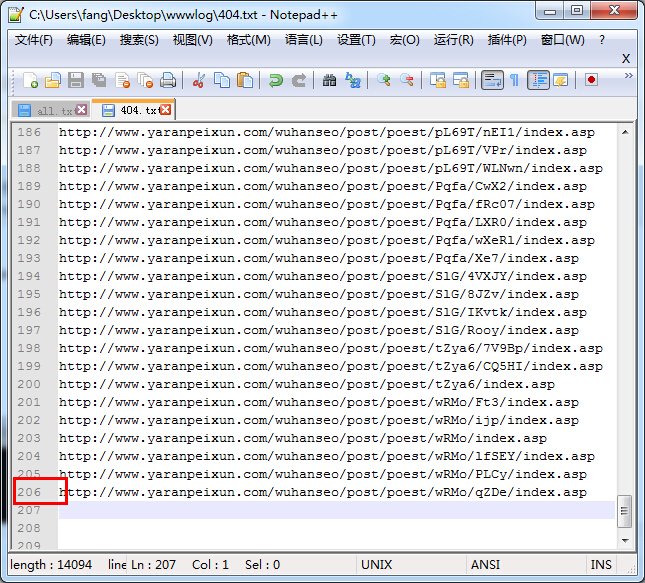The width and height of the screenshot is (645, 583).
Task: Cut selection with the scissors icon
Action: (x=199, y=80)
